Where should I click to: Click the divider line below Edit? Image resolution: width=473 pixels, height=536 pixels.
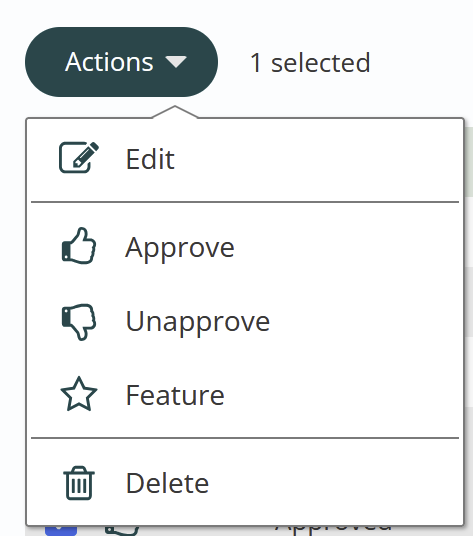(245, 202)
